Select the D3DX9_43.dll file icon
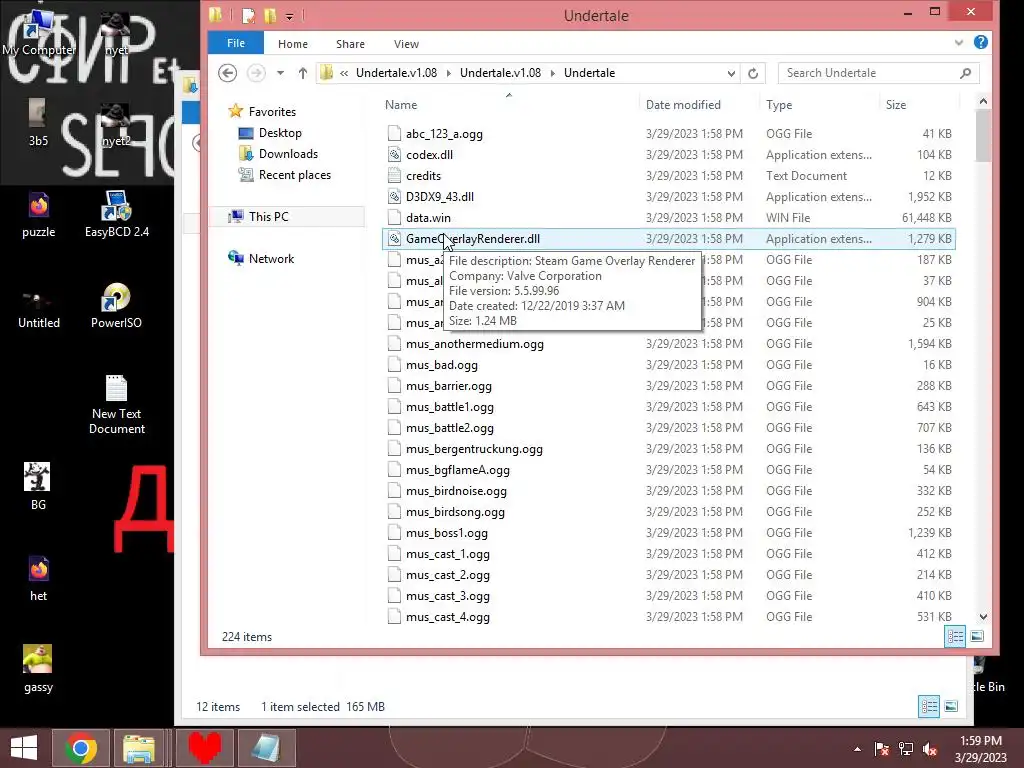 (394, 197)
